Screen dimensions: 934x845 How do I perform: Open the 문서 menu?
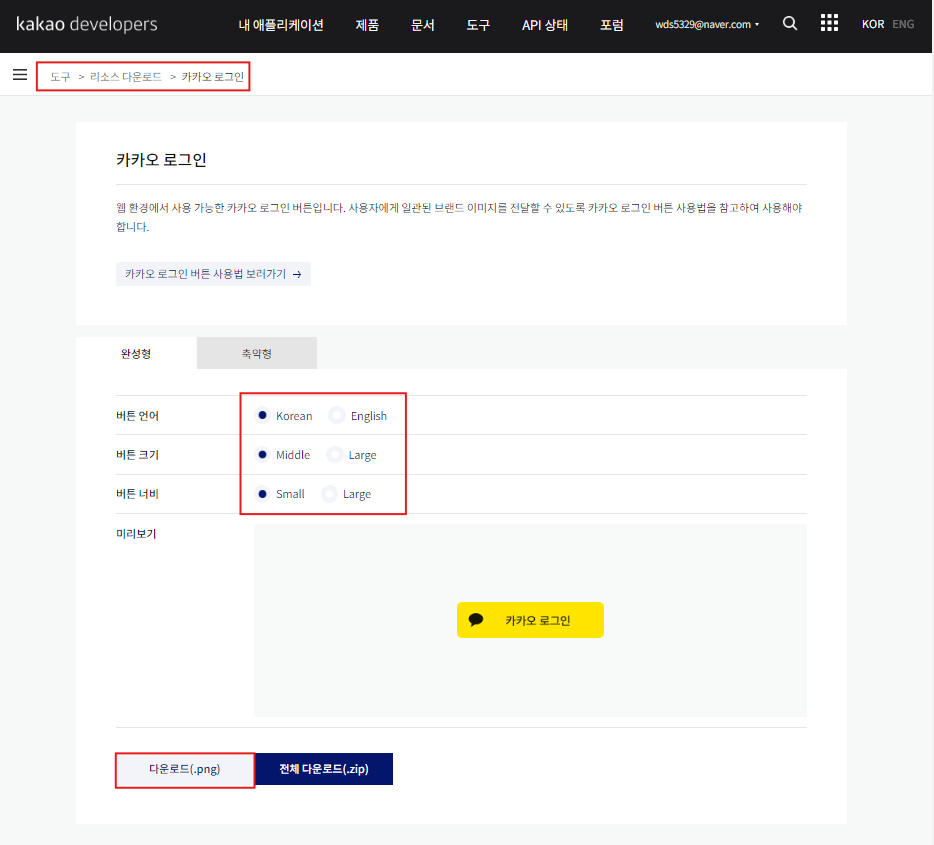click(422, 24)
